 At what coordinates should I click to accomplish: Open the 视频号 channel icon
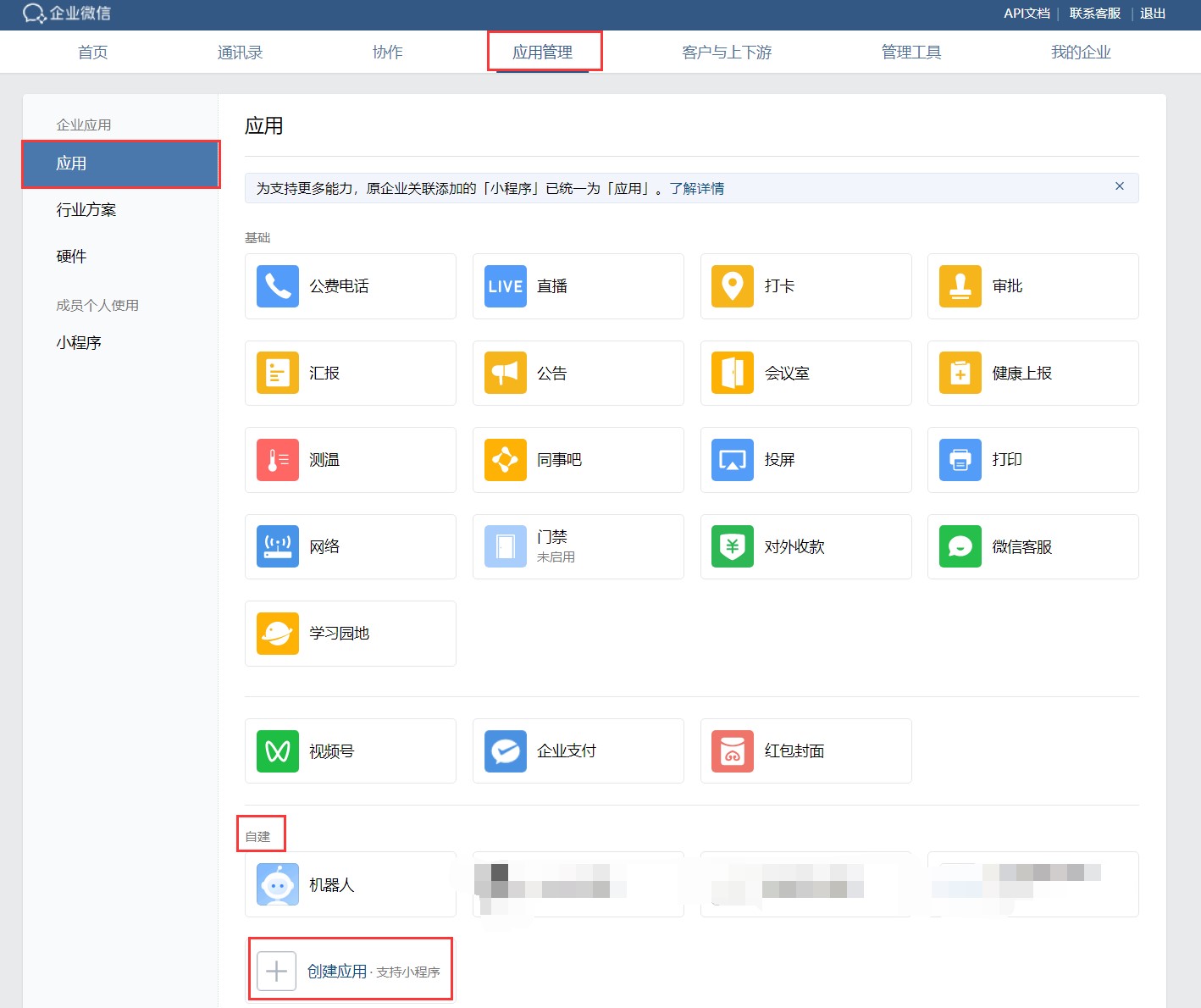[x=278, y=751]
